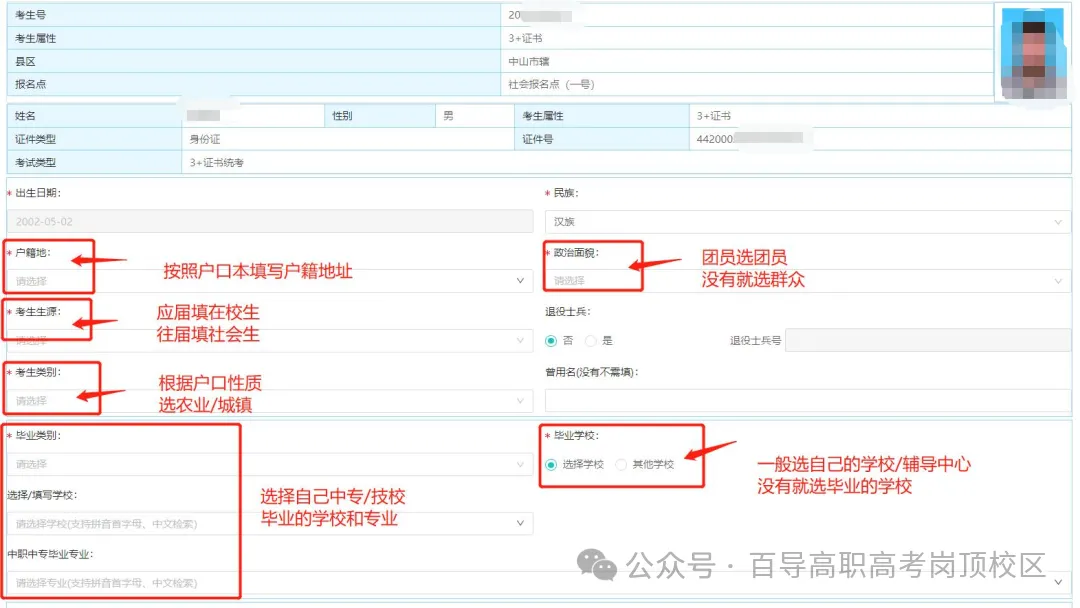
Task: Select 是 for 退役士兵
Action: (590, 341)
